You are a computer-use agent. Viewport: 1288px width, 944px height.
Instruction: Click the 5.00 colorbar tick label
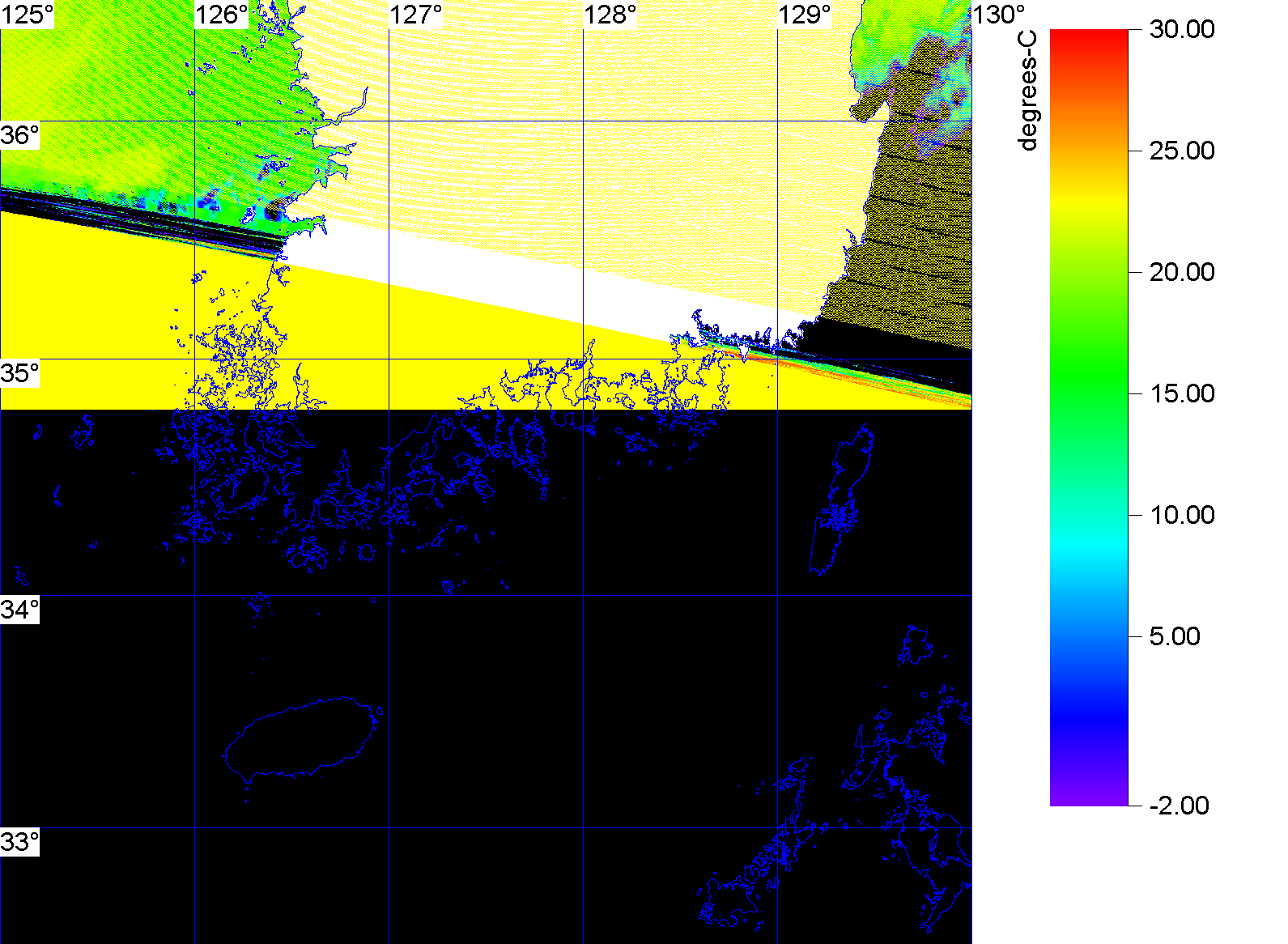1175,636
